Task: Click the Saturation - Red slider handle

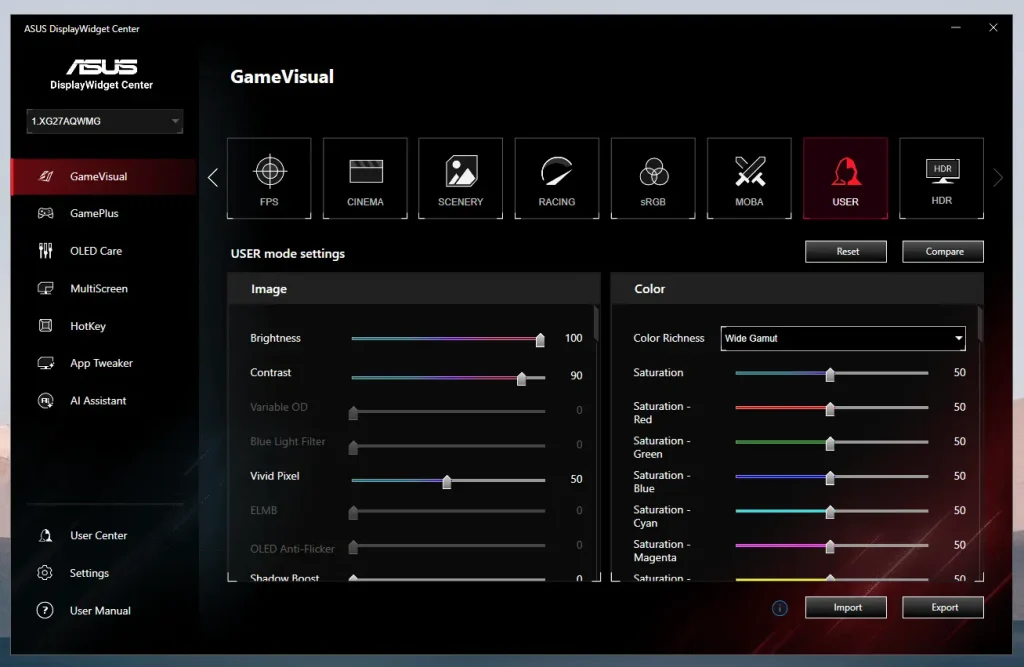Action: 830,409
